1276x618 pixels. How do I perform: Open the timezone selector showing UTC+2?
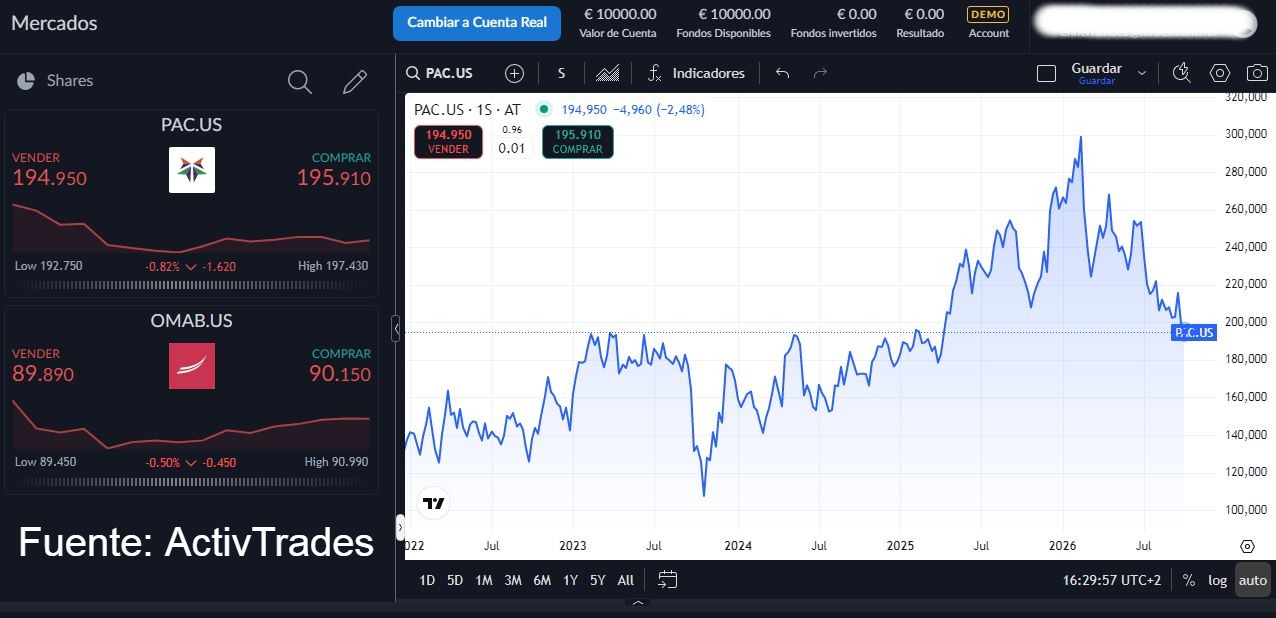pyautogui.click(x=1114, y=580)
